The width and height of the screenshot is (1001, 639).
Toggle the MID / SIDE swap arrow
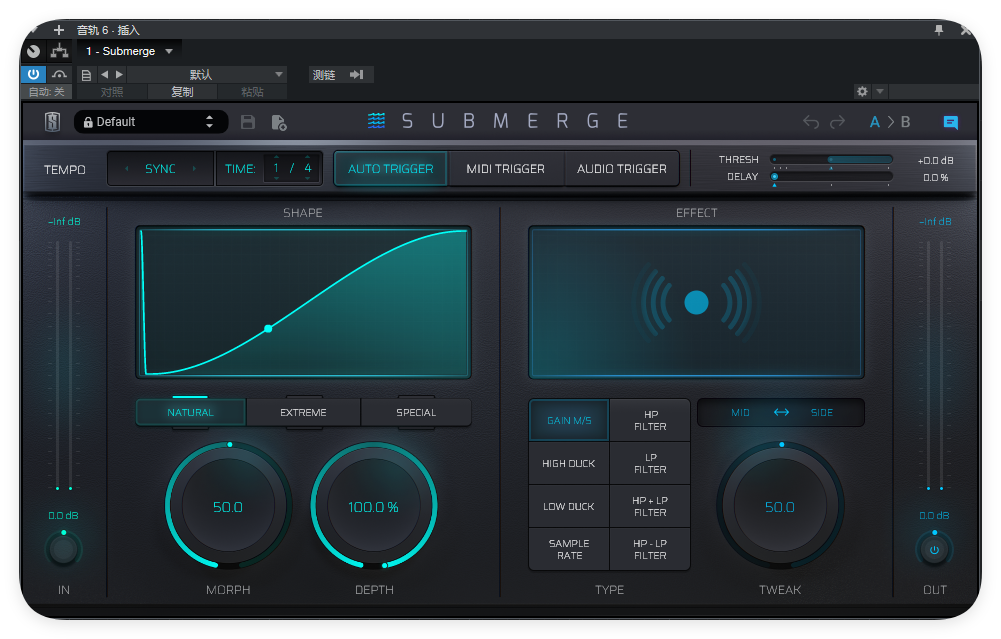tap(781, 412)
